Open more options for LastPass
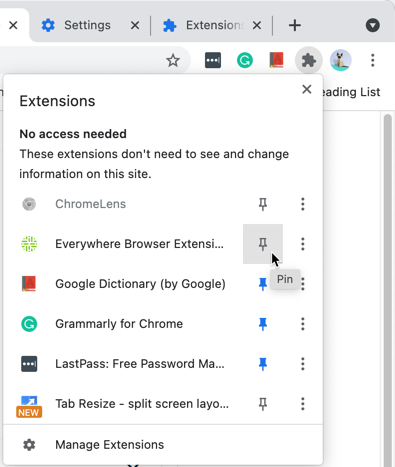Viewport: 395px width, 467px height. click(x=303, y=364)
